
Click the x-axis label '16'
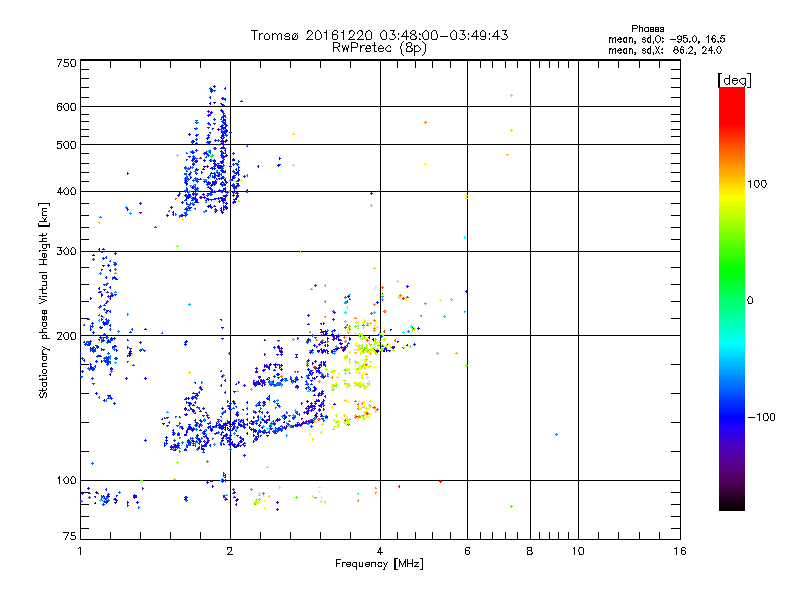[x=680, y=551]
